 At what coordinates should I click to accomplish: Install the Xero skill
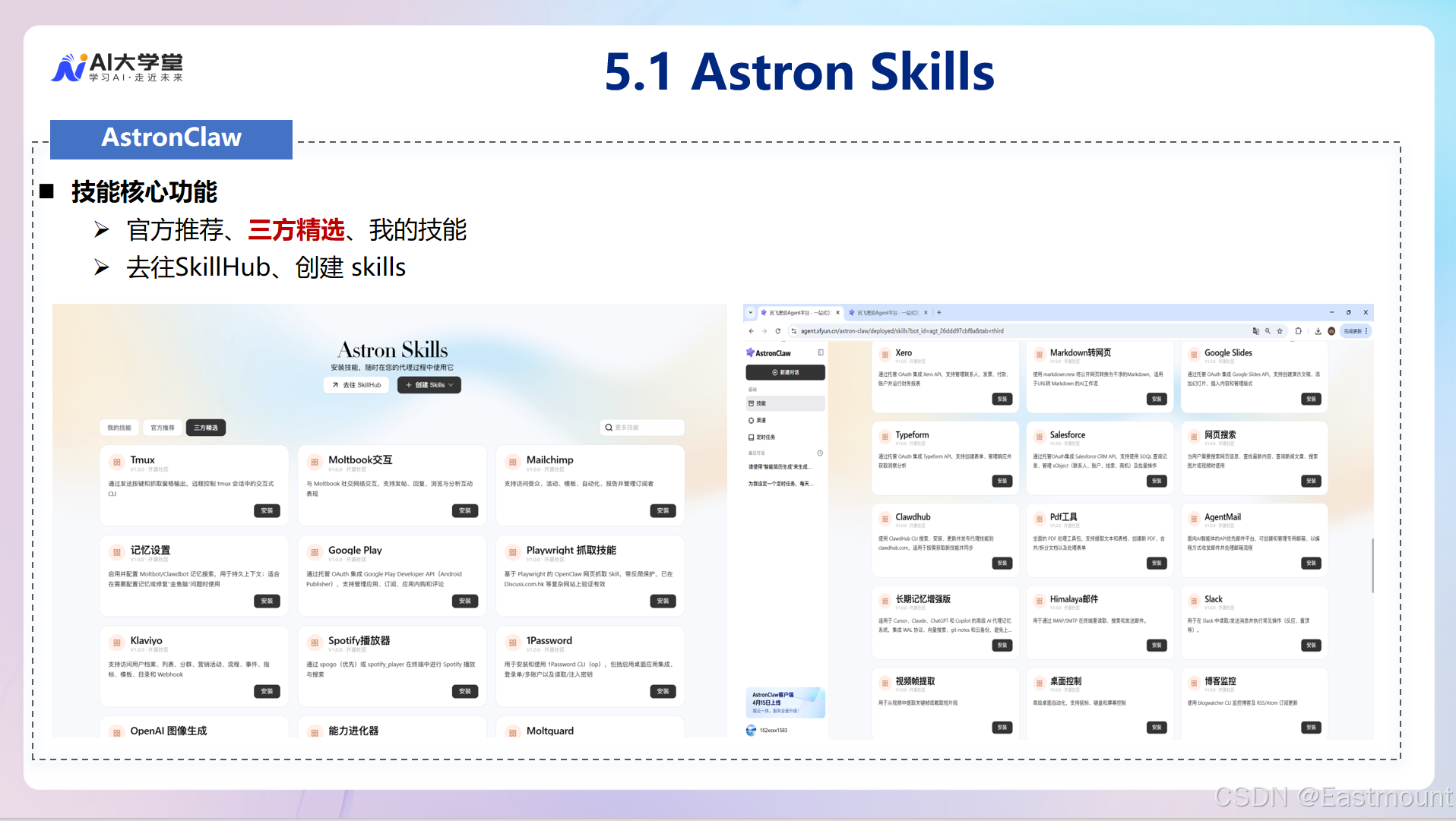pos(1002,399)
